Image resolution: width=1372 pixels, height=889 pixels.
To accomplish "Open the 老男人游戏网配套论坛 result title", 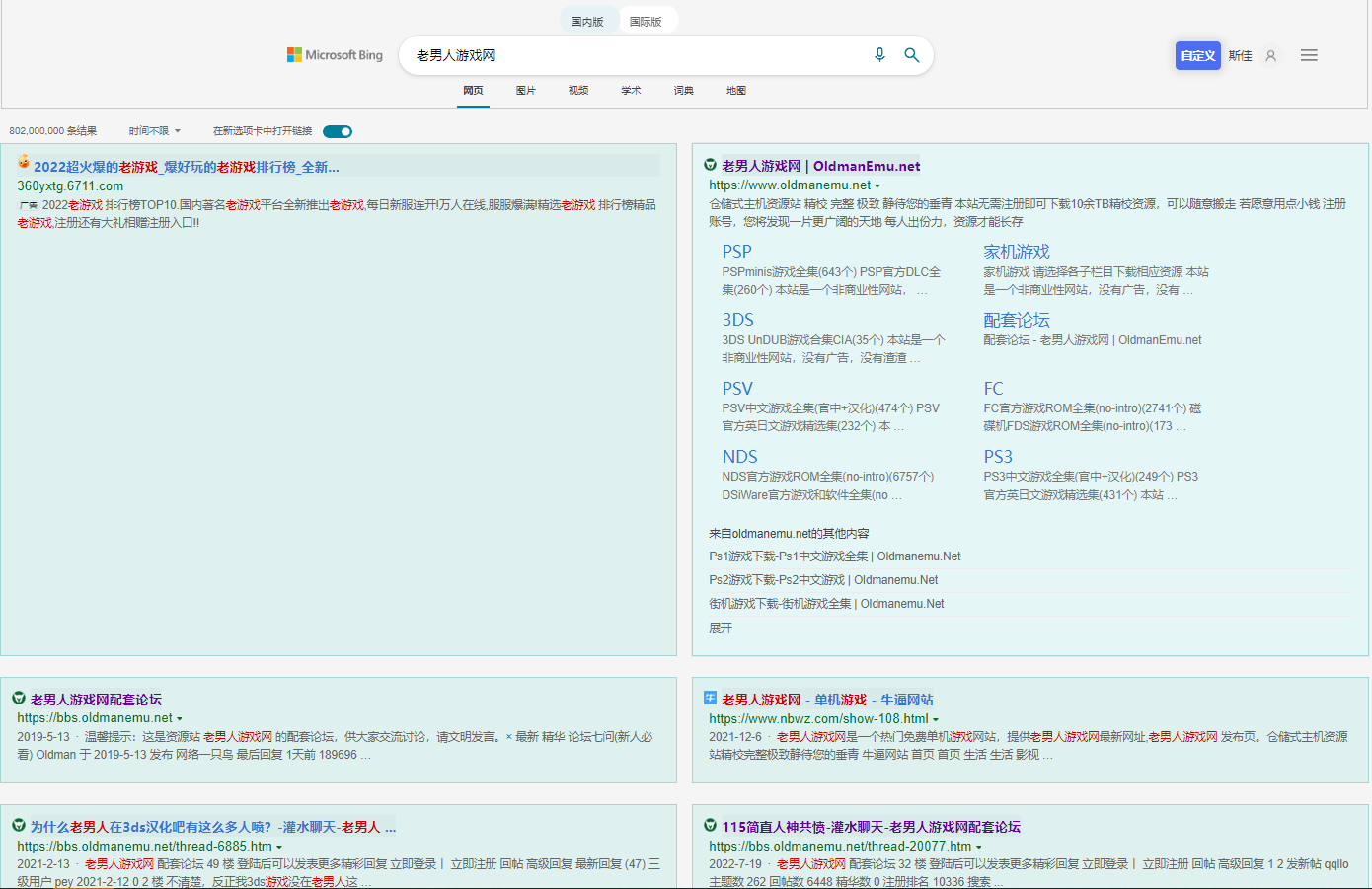I will coord(96,700).
